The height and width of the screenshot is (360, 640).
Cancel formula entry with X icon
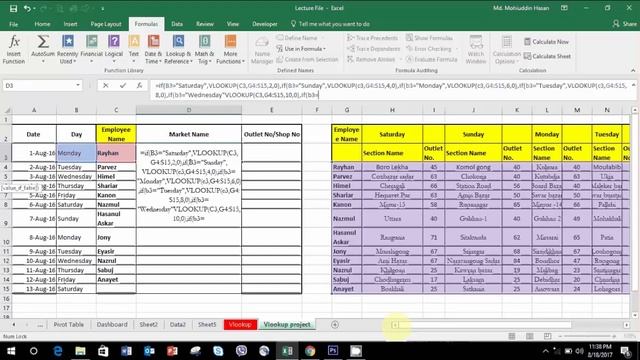tap(106, 85)
